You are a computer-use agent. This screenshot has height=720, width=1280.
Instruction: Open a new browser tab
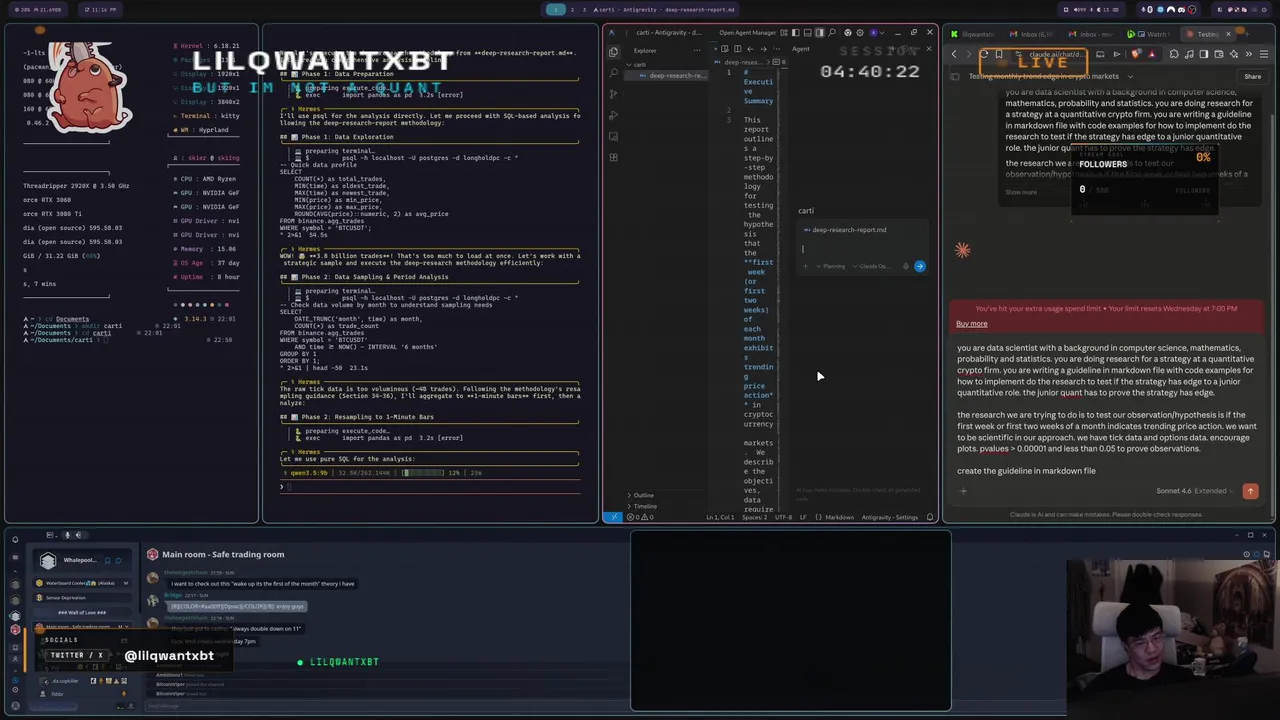(1247, 34)
